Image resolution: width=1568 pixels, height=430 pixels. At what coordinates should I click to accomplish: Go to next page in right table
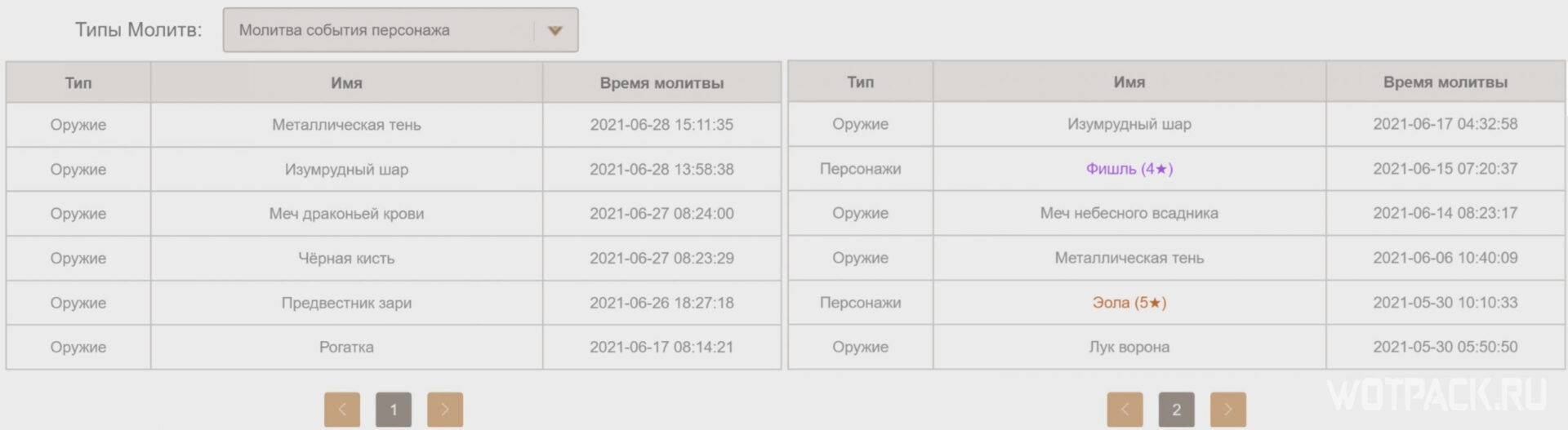click(x=1227, y=410)
